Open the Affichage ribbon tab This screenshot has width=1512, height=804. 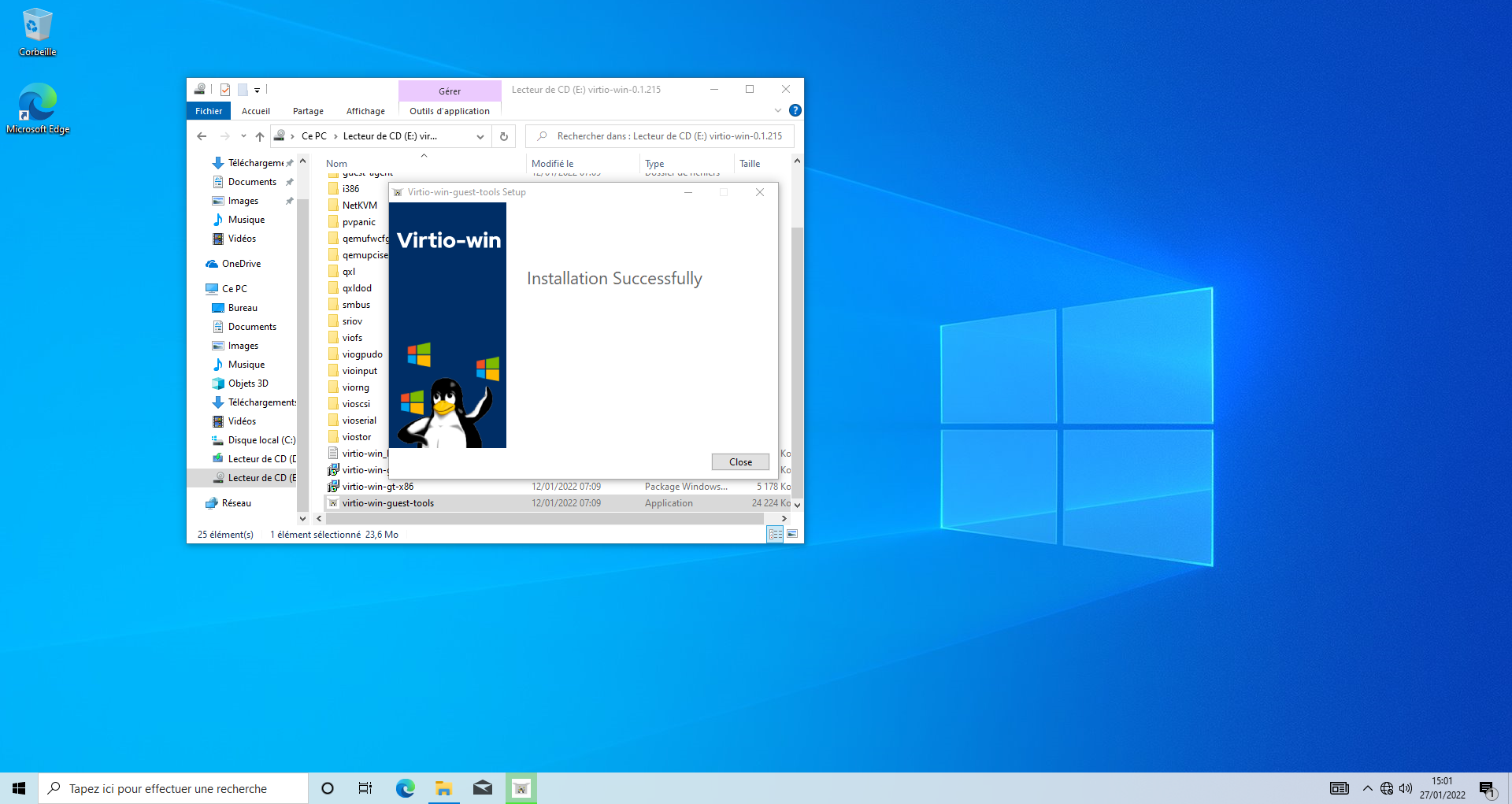365,111
